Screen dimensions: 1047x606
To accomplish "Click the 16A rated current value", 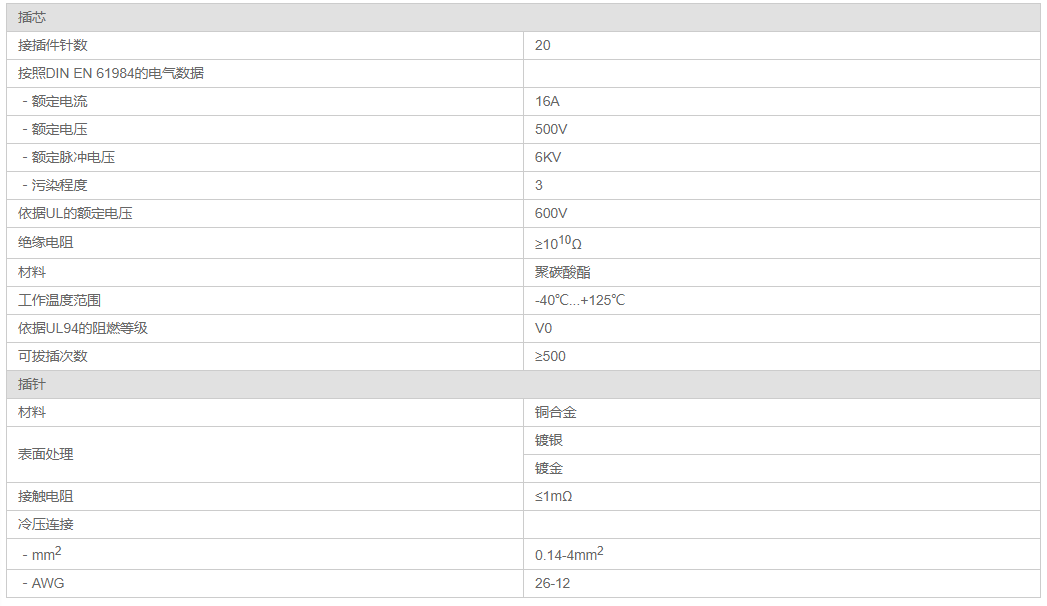I will click(x=547, y=101).
